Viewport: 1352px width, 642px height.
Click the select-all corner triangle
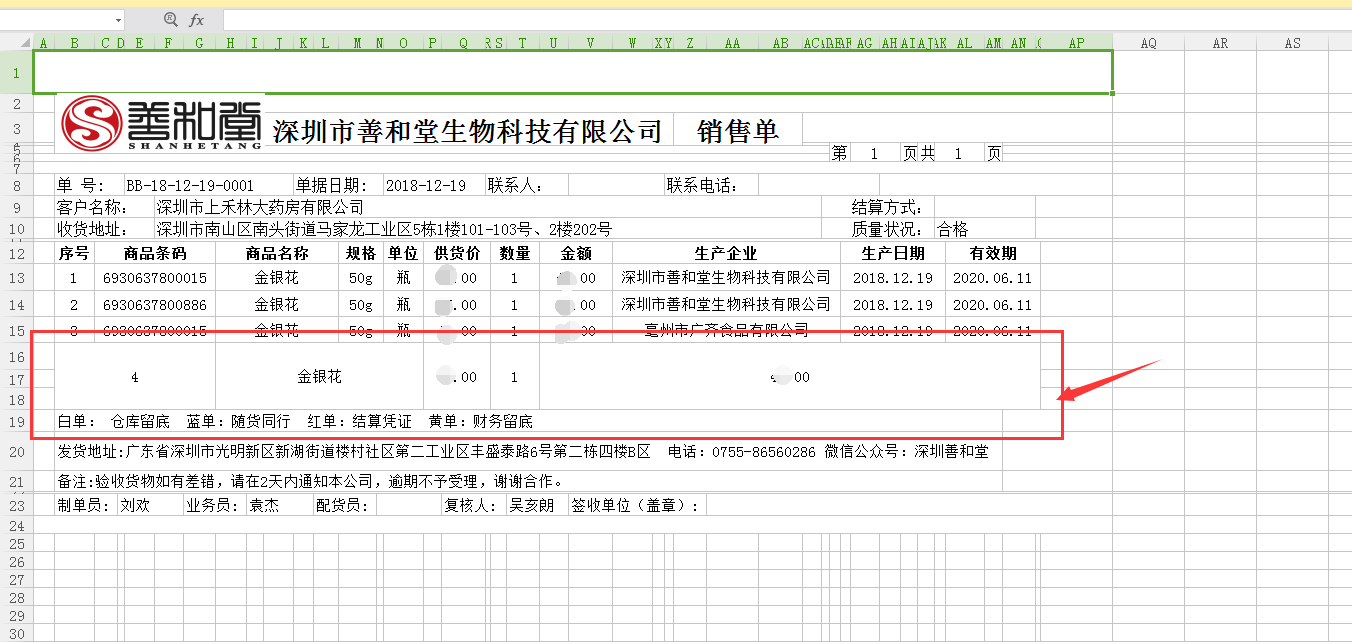[x=16, y=43]
